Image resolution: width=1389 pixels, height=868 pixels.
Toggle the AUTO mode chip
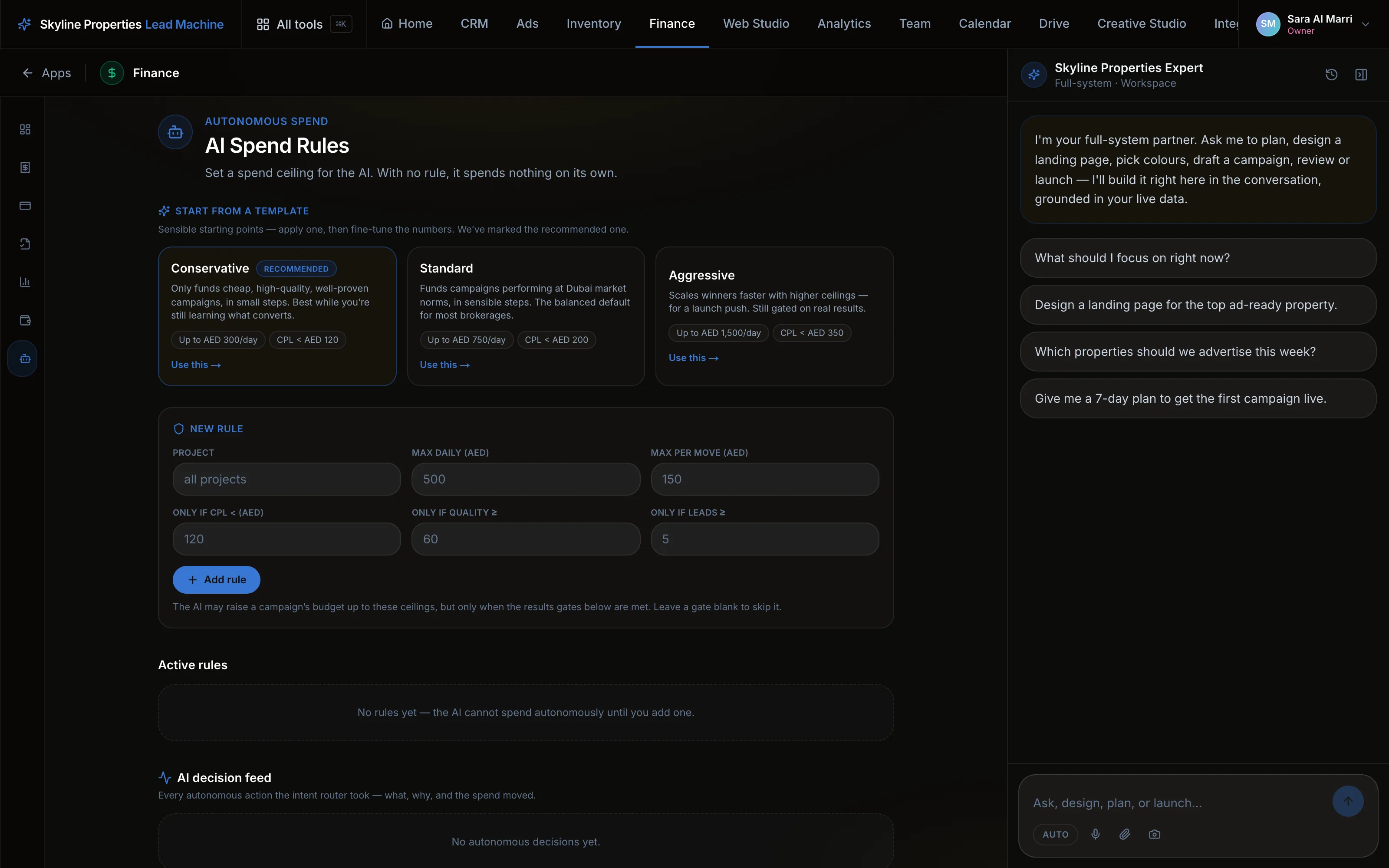point(1055,834)
